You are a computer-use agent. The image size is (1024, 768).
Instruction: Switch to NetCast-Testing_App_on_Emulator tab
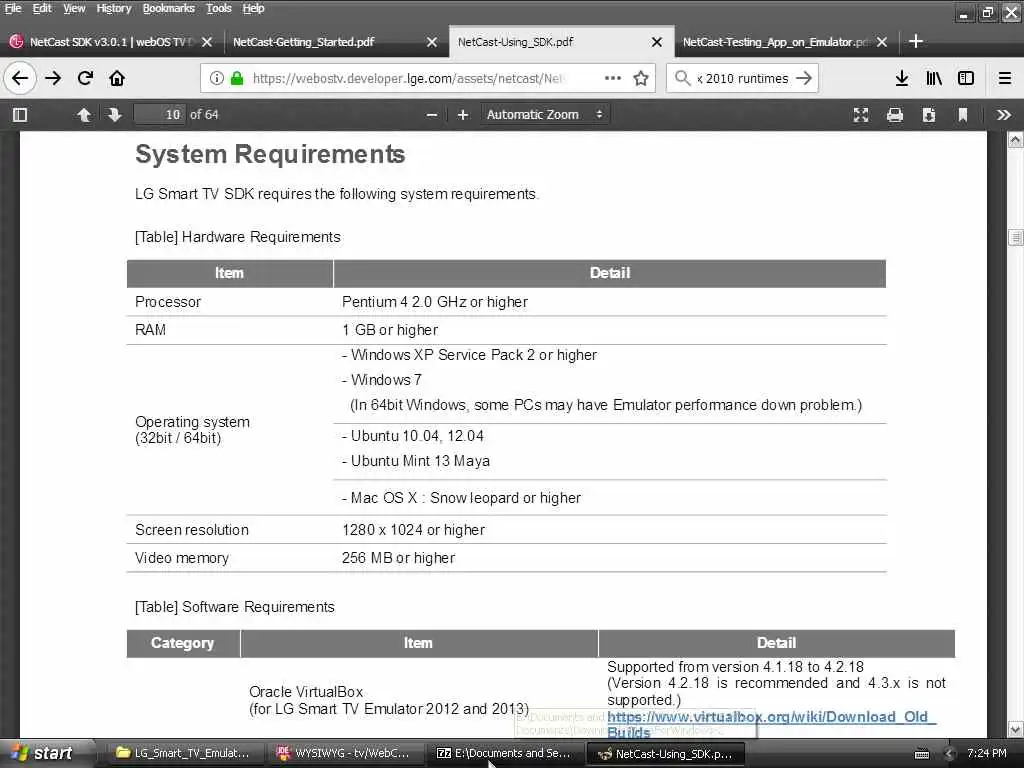(x=776, y=42)
